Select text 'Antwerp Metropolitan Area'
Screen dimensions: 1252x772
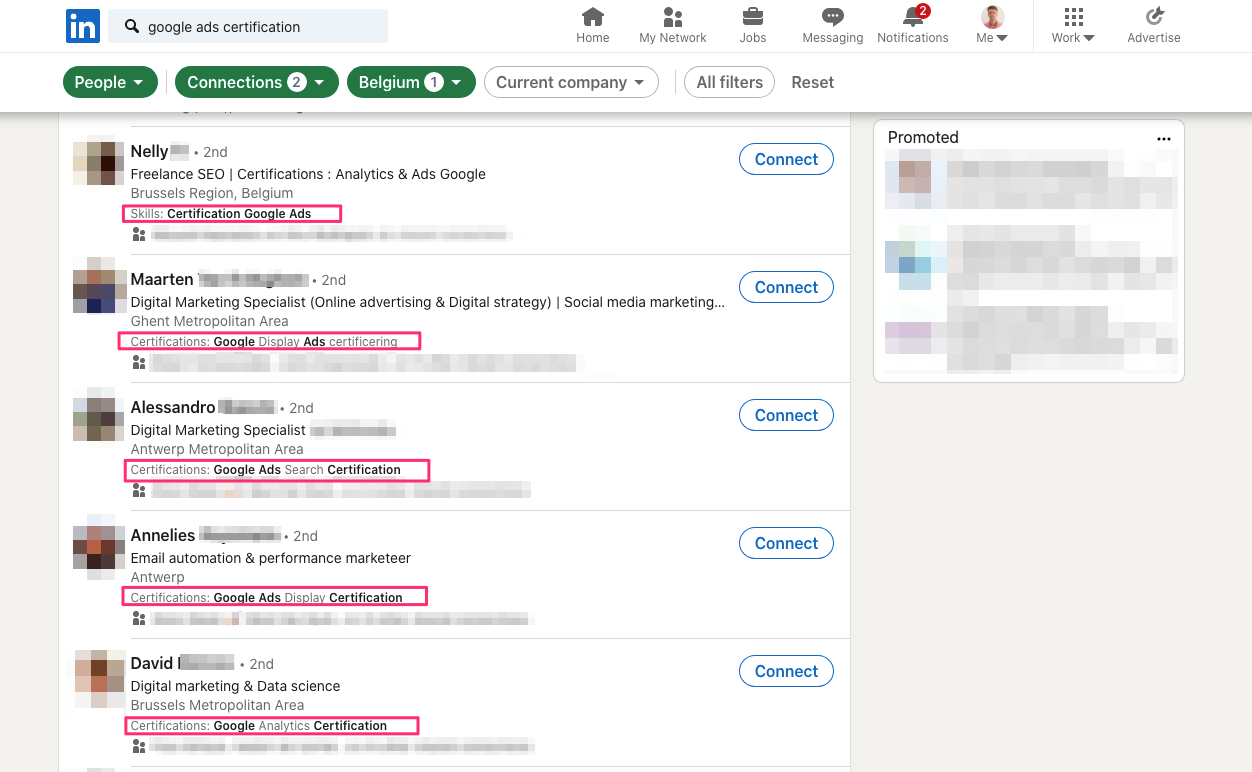click(x=217, y=449)
